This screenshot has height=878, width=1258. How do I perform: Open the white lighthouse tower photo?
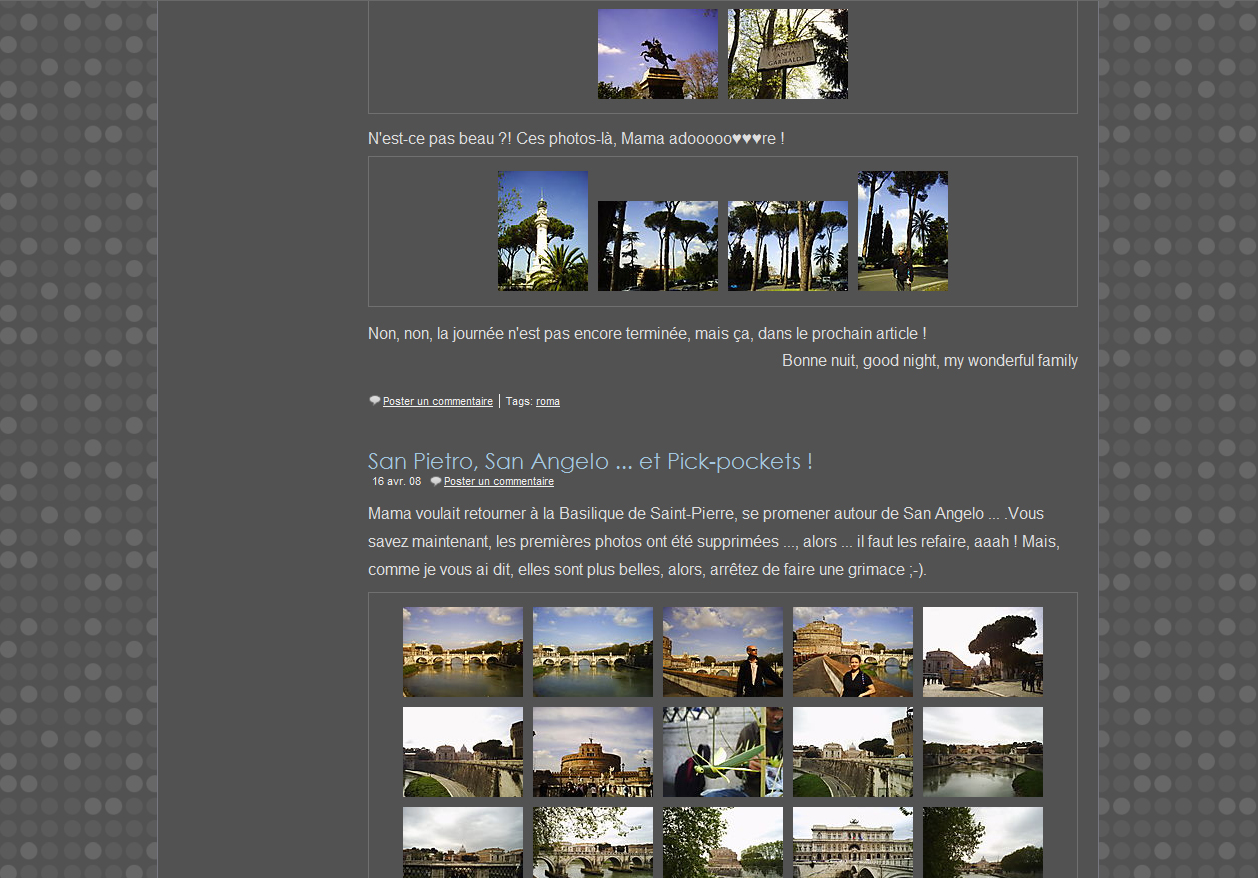(542, 231)
